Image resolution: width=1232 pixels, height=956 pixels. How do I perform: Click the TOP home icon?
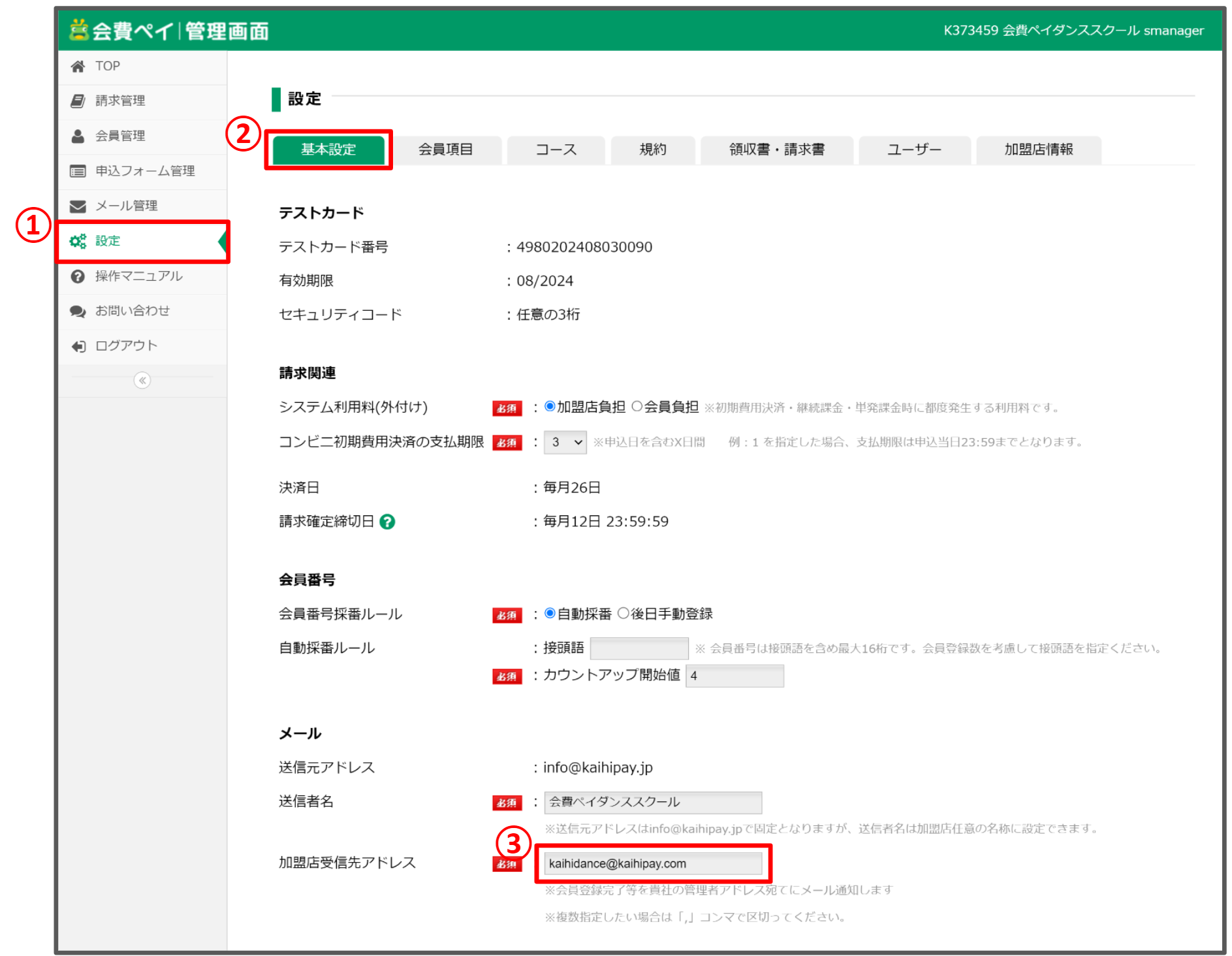pos(78,66)
